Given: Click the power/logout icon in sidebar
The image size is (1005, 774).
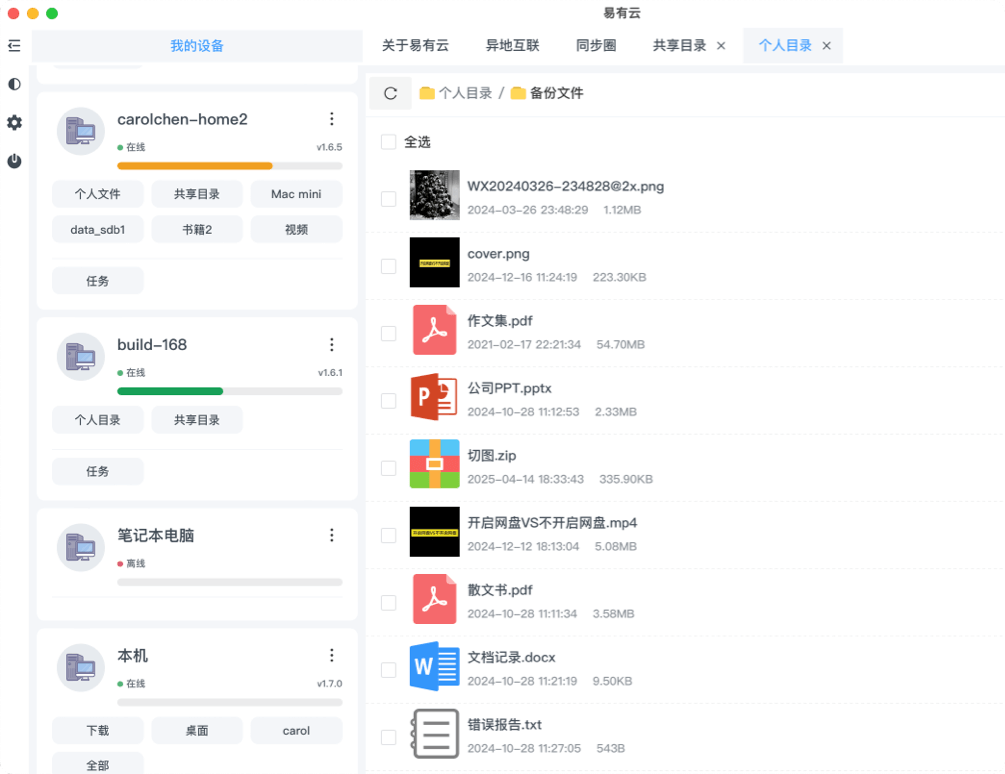Looking at the screenshot, I should click(14, 161).
